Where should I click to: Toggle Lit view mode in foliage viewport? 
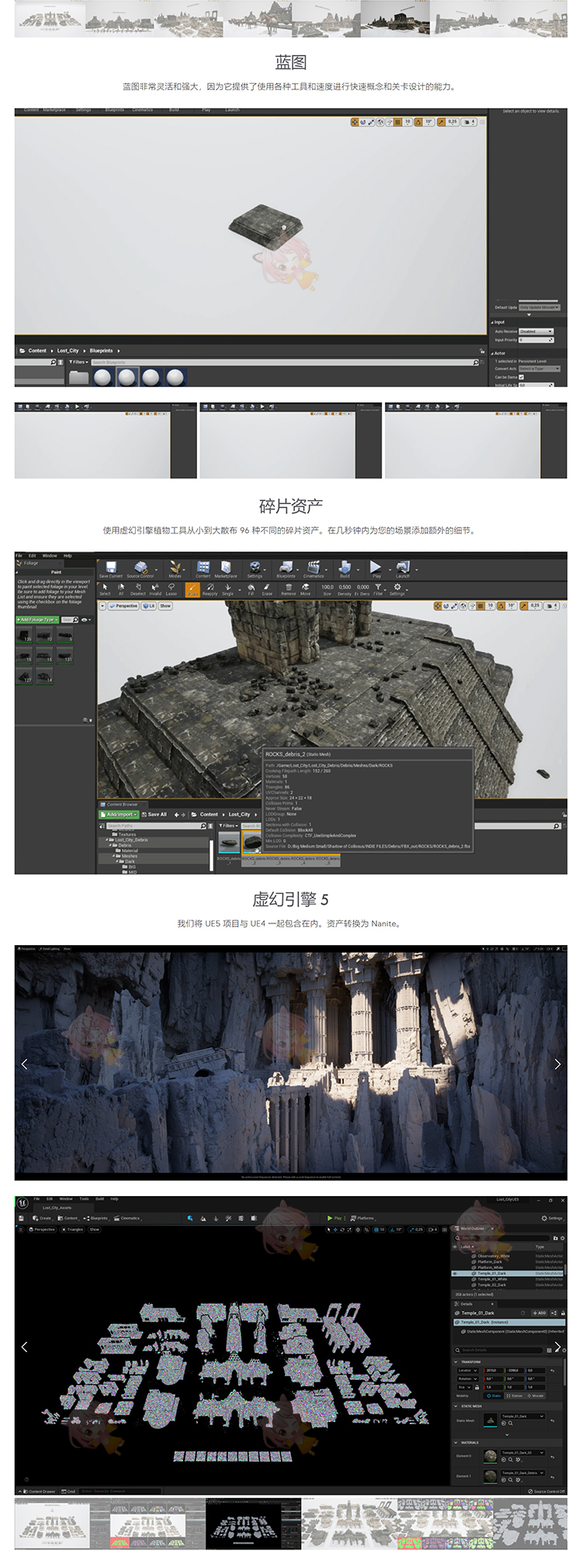[x=149, y=606]
